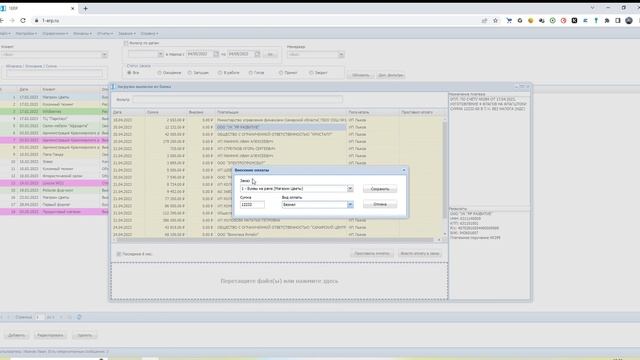640x360 pixels.
Task: Click the page number field in paging bar
Action: pos(39,317)
